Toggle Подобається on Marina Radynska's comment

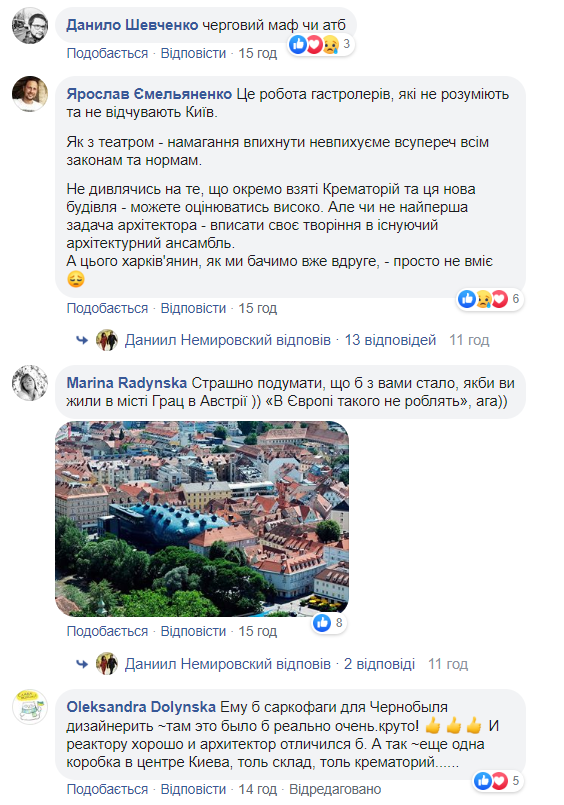coord(107,631)
